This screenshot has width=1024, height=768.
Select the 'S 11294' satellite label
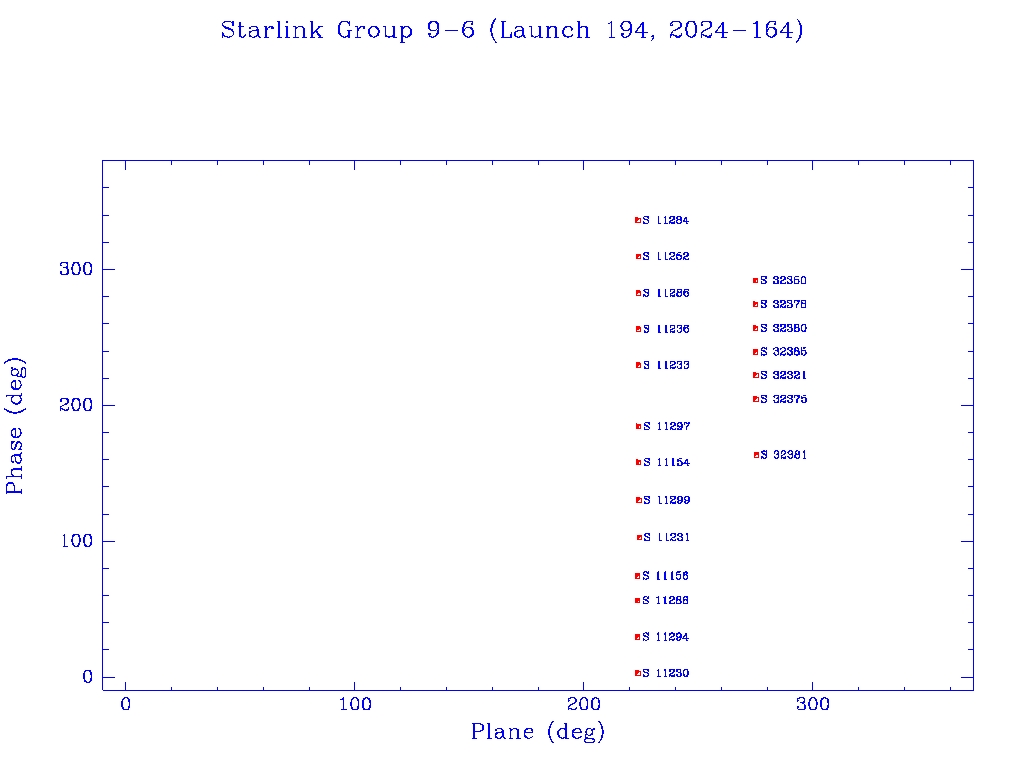click(x=665, y=637)
